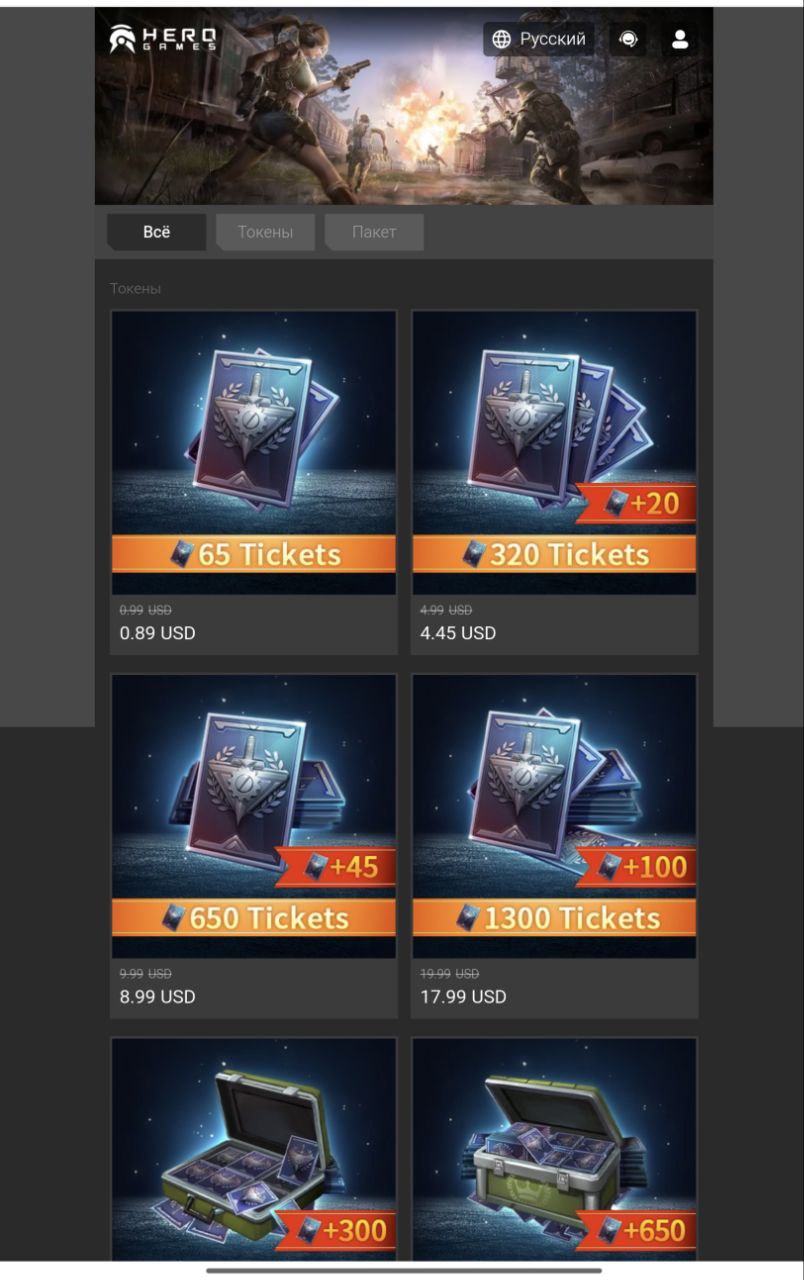Click the globe language icon
This screenshot has height=1280, width=804.
coord(502,39)
